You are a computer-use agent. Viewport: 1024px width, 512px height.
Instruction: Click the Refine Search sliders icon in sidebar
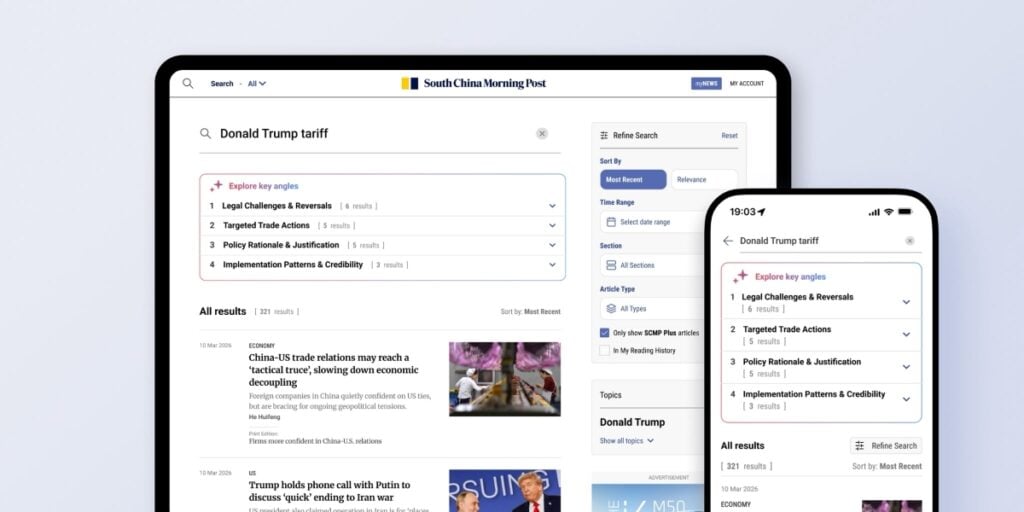(x=604, y=136)
